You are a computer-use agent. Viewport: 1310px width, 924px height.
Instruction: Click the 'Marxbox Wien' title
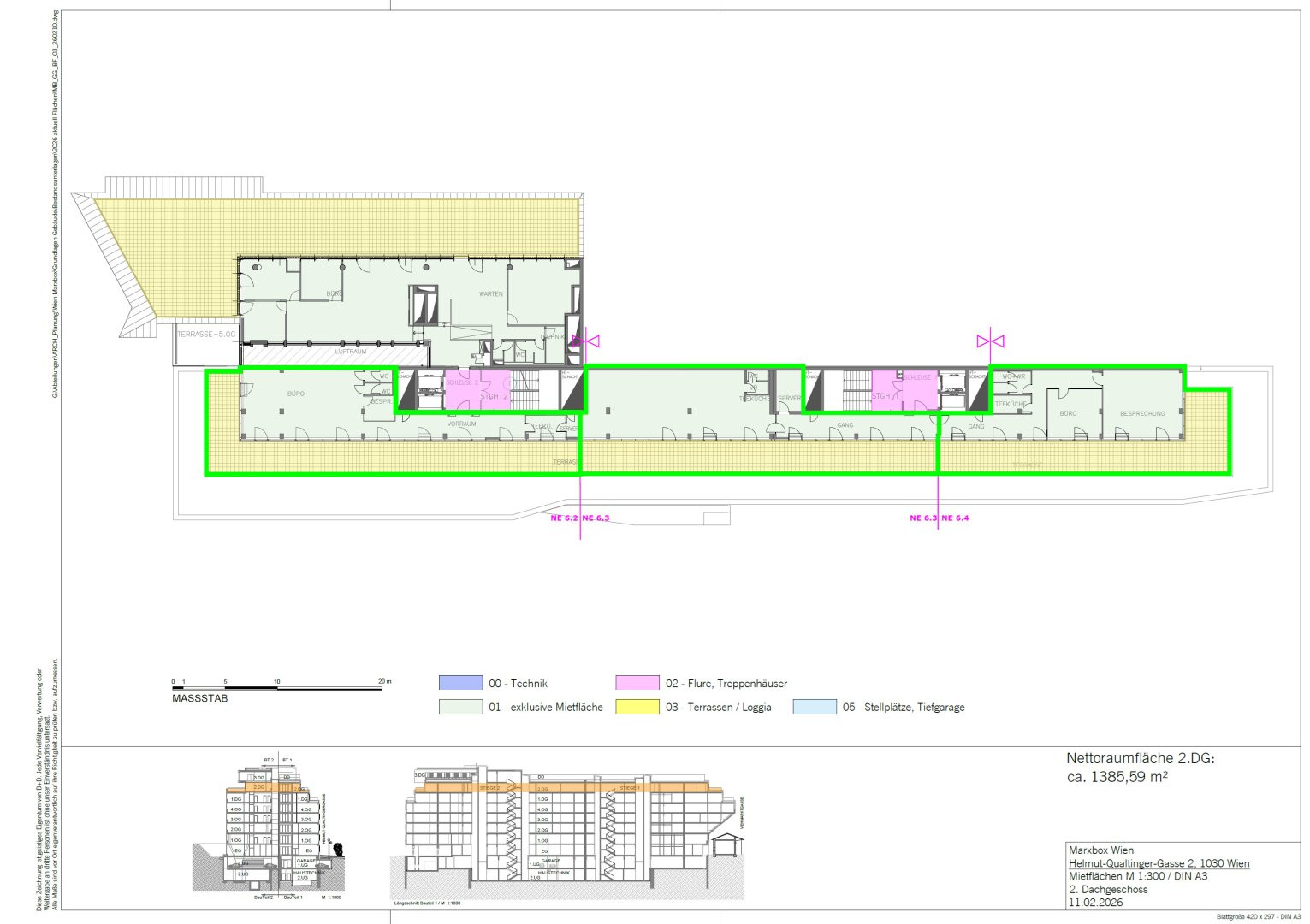(1101, 850)
